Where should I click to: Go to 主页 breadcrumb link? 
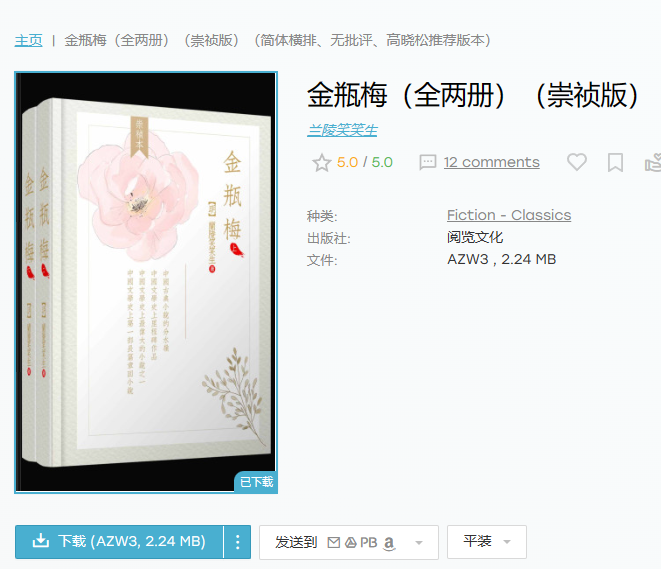tap(29, 40)
